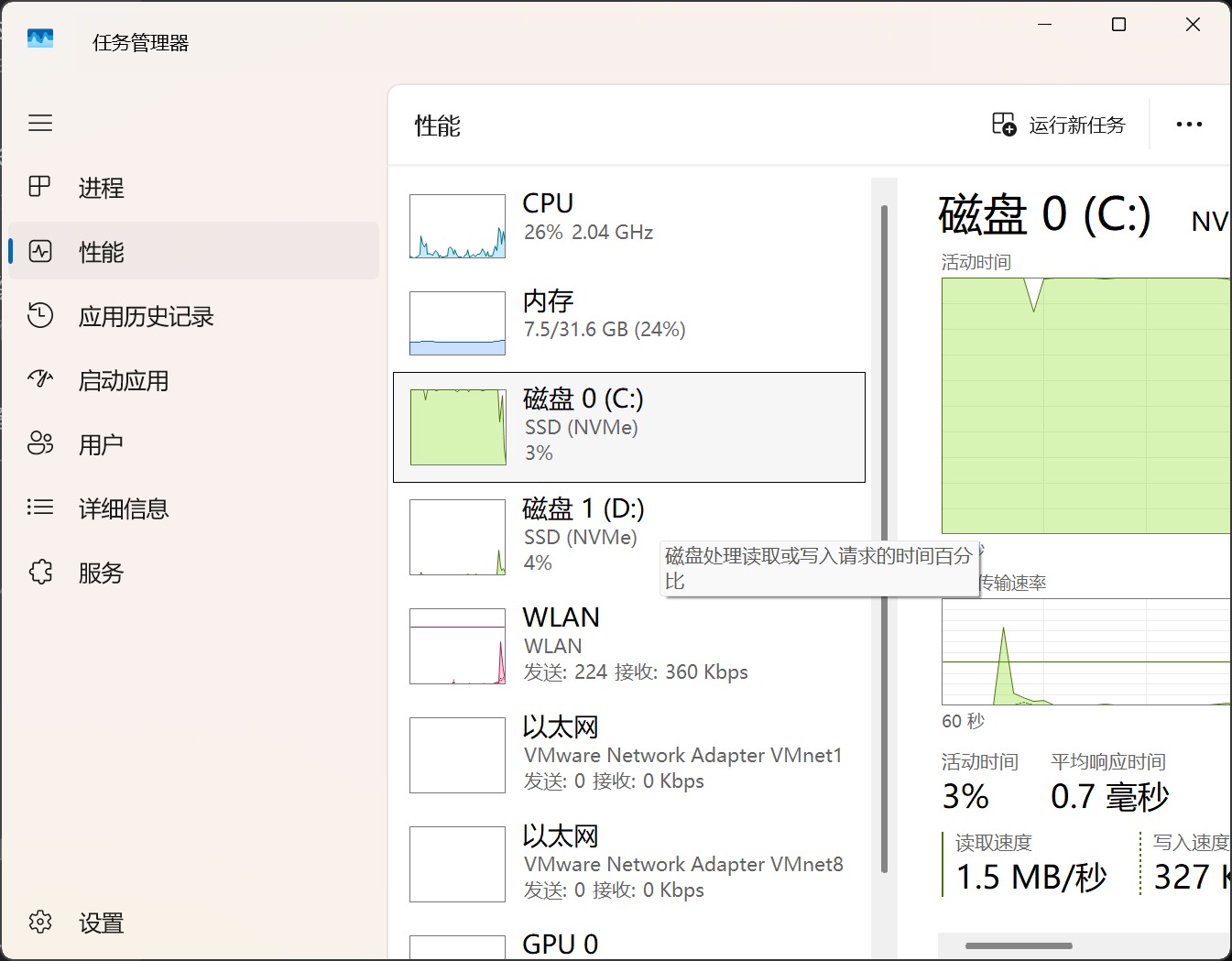Click 读取速度 1.5 MB/秒 value
The image size is (1232, 961).
click(x=1031, y=878)
